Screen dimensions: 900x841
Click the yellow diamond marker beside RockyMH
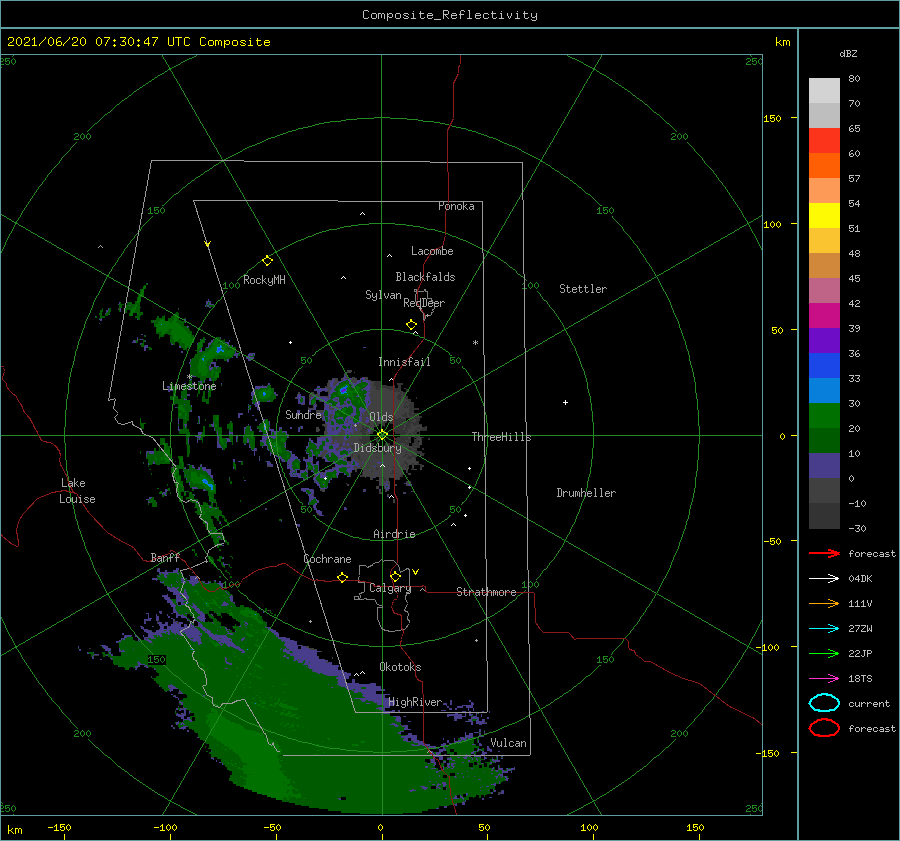267,261
